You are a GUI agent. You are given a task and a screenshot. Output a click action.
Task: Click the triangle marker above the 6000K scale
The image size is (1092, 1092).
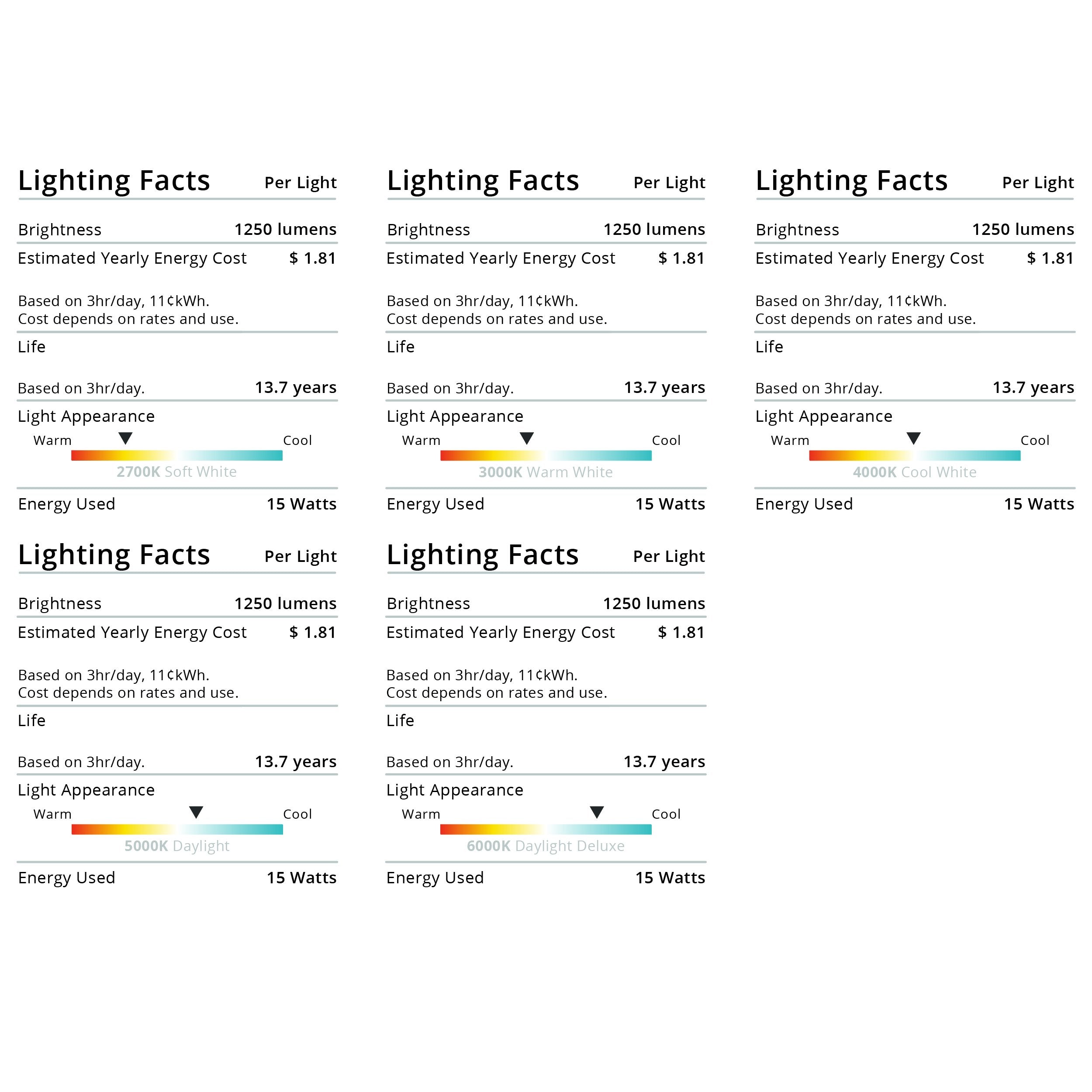[597, 812]
